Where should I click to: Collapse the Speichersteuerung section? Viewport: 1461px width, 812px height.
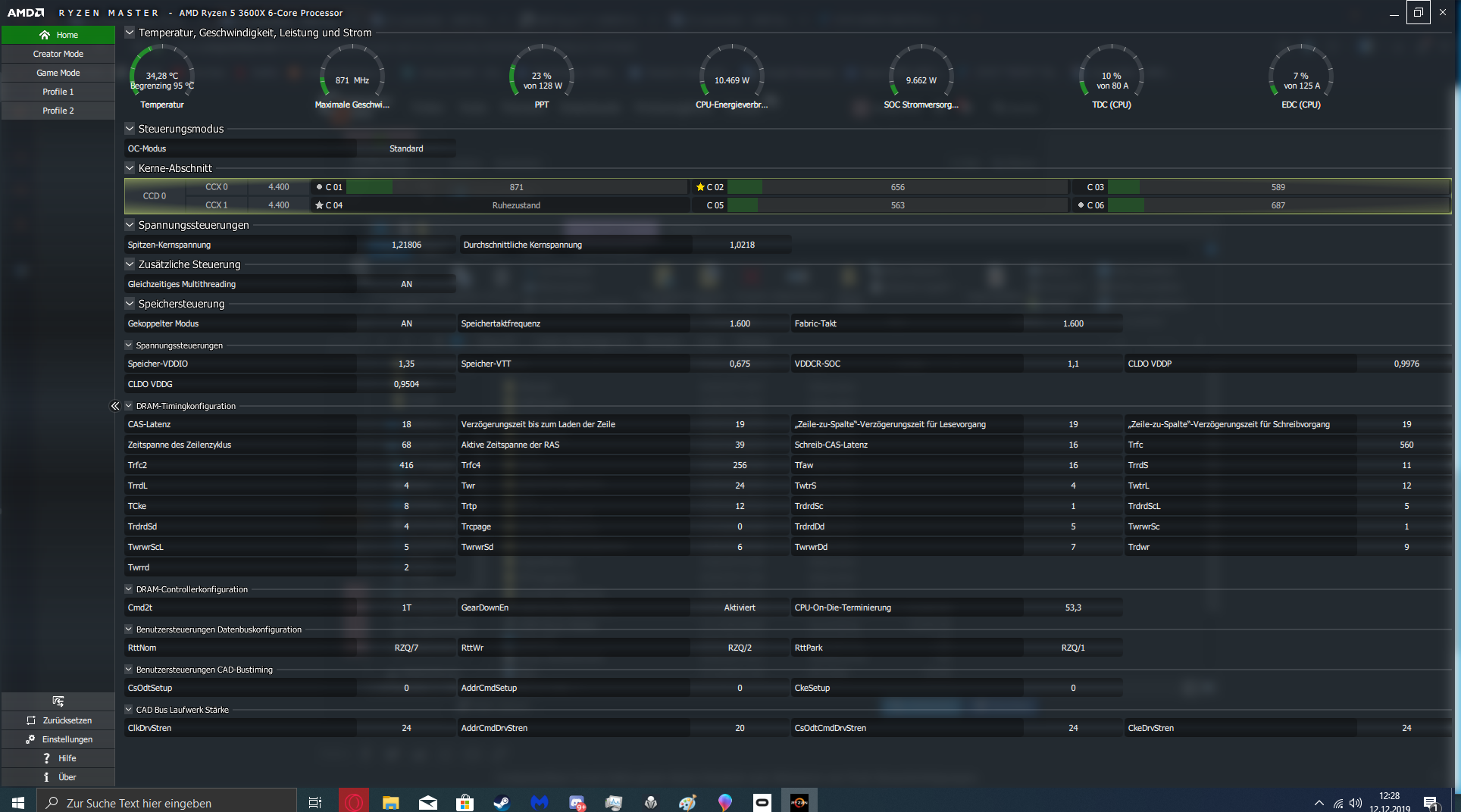coord(130,304)
